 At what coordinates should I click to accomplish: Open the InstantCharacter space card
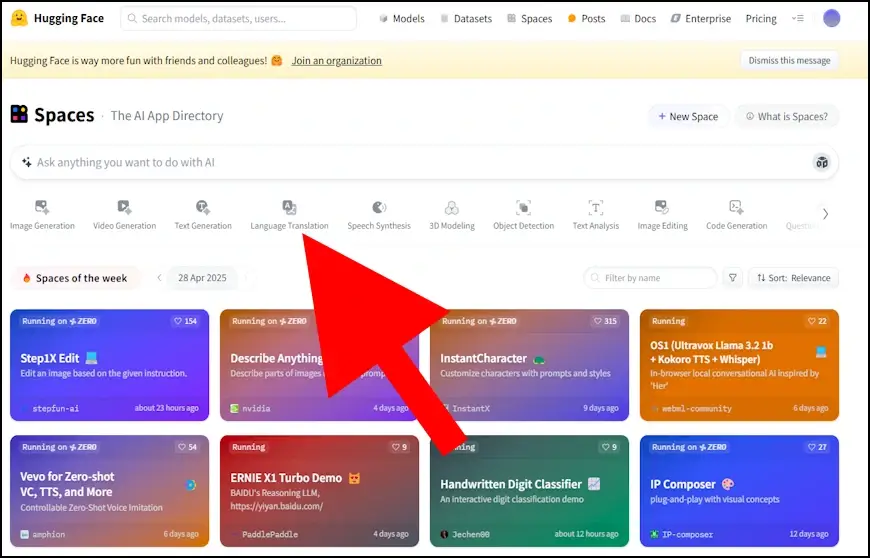tap(529, 365)
